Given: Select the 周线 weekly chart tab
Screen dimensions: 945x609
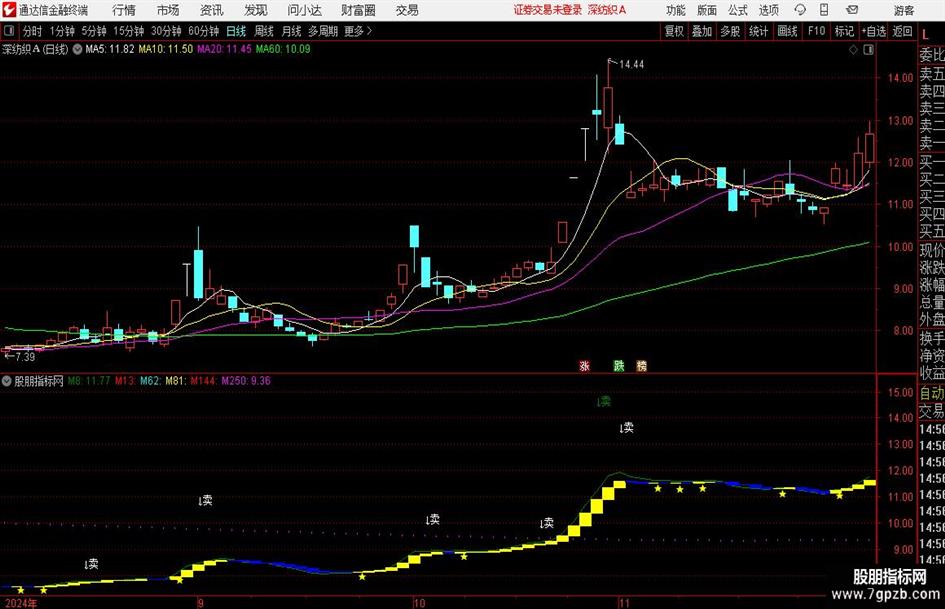Looking at the screenshot, I should (264, 31).
